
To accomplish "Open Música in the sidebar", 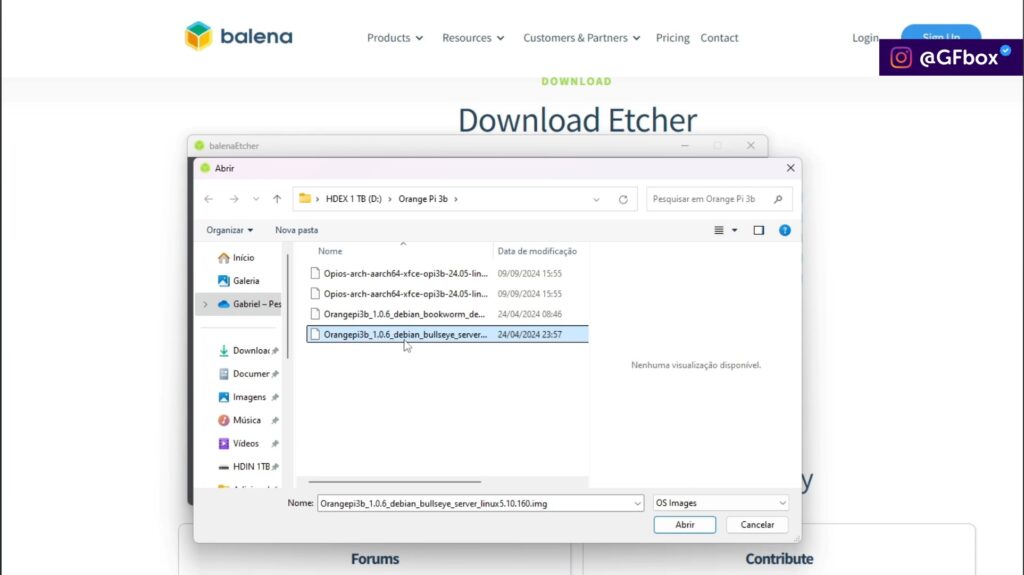I will pyautogui.click(x=249, y=420).
